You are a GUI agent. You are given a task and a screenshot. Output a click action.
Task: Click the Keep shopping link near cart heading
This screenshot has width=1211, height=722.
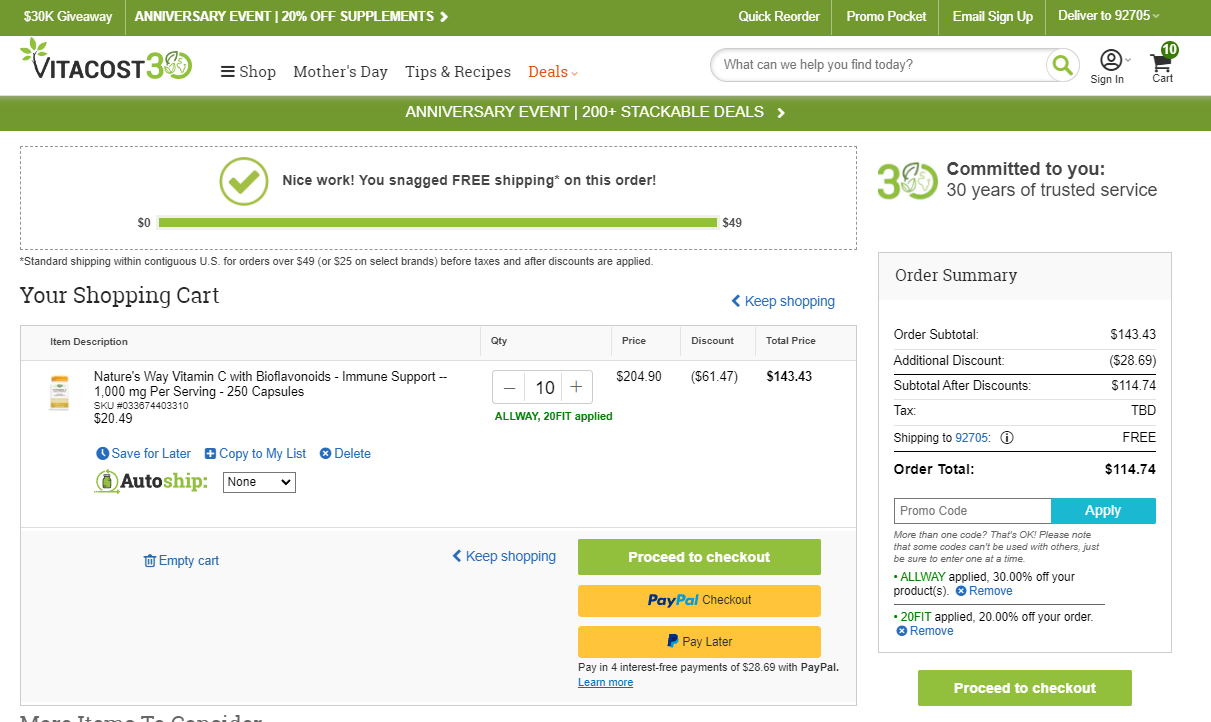click(x=783, y=301)
